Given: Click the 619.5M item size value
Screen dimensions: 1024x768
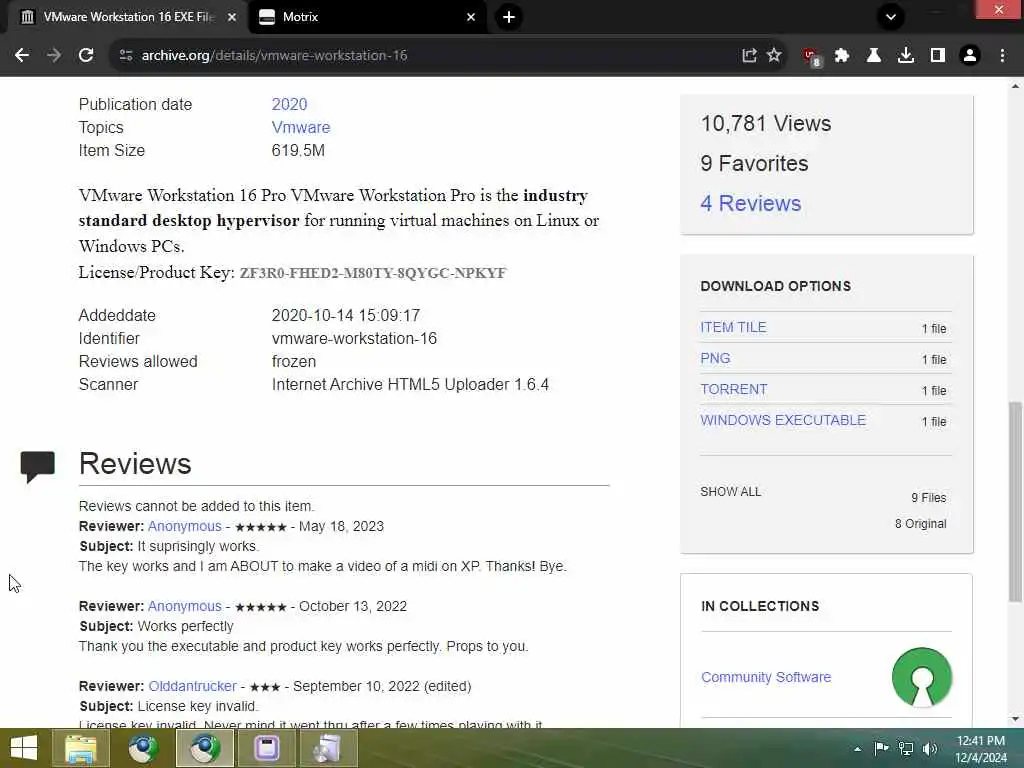Looking at the screenshot, I should (298, 150).
